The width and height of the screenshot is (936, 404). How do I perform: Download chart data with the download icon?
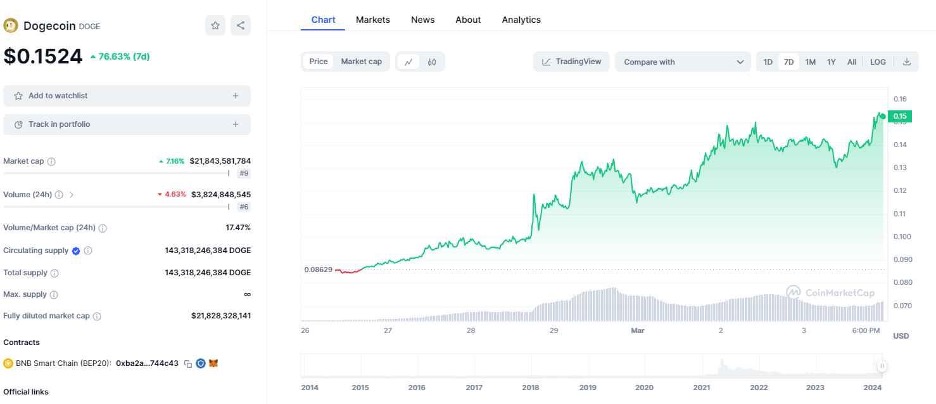907,62
